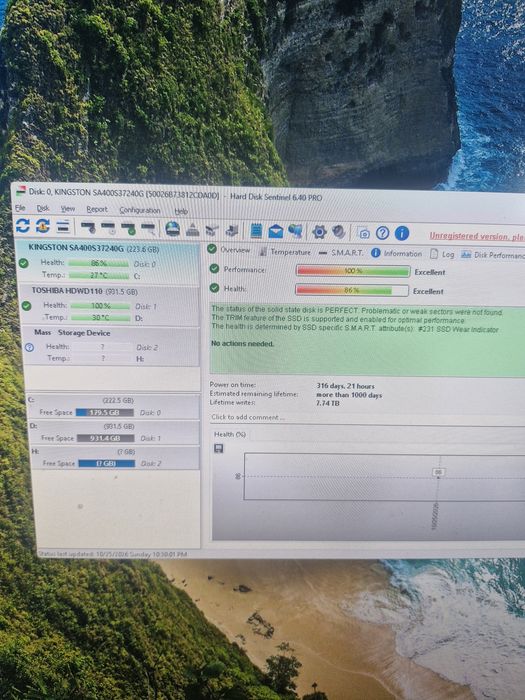Click the Health (%) chart heading

click(x=229, y=434)
